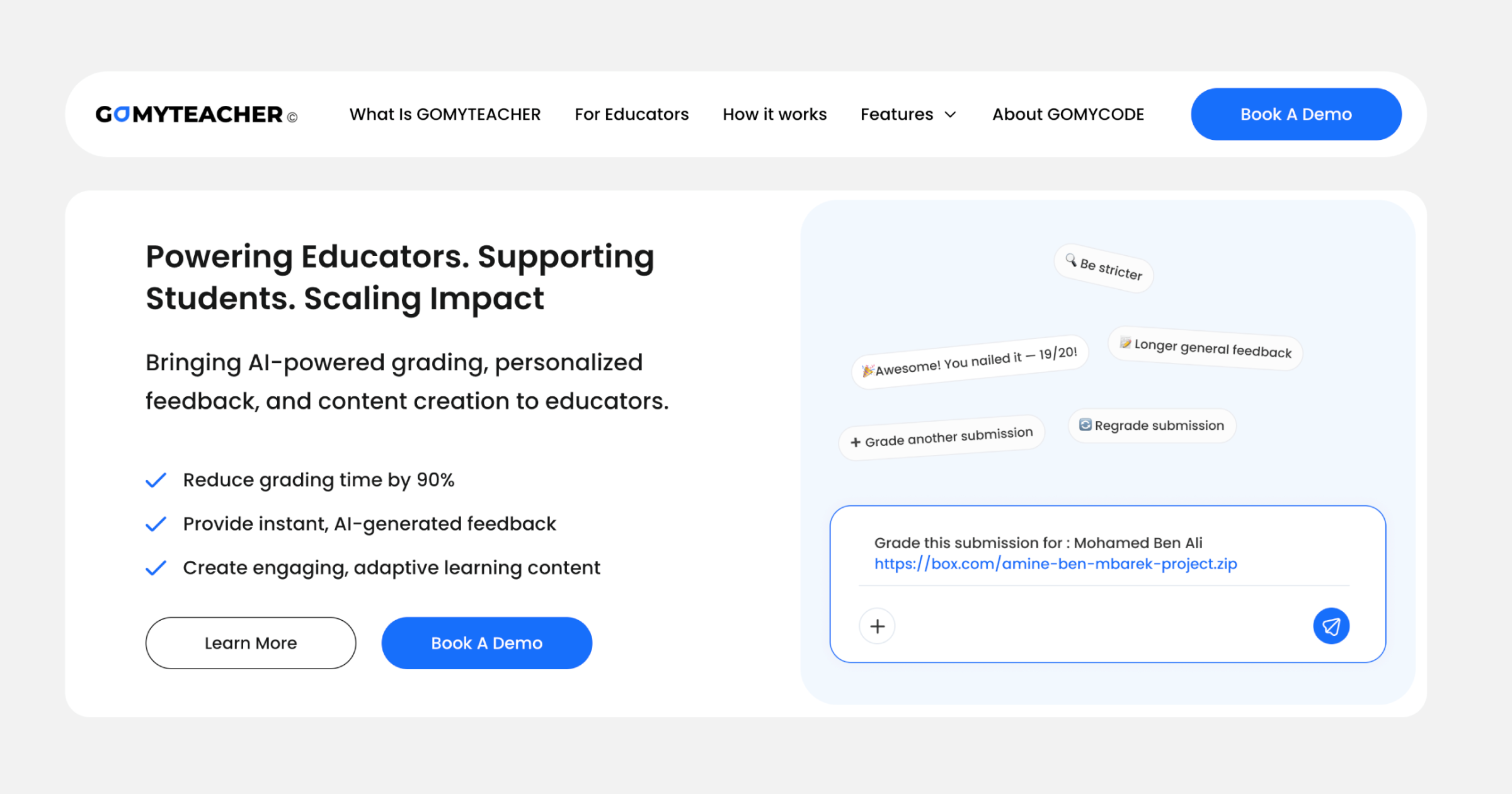Navigate to How it works

click(774, 115)
